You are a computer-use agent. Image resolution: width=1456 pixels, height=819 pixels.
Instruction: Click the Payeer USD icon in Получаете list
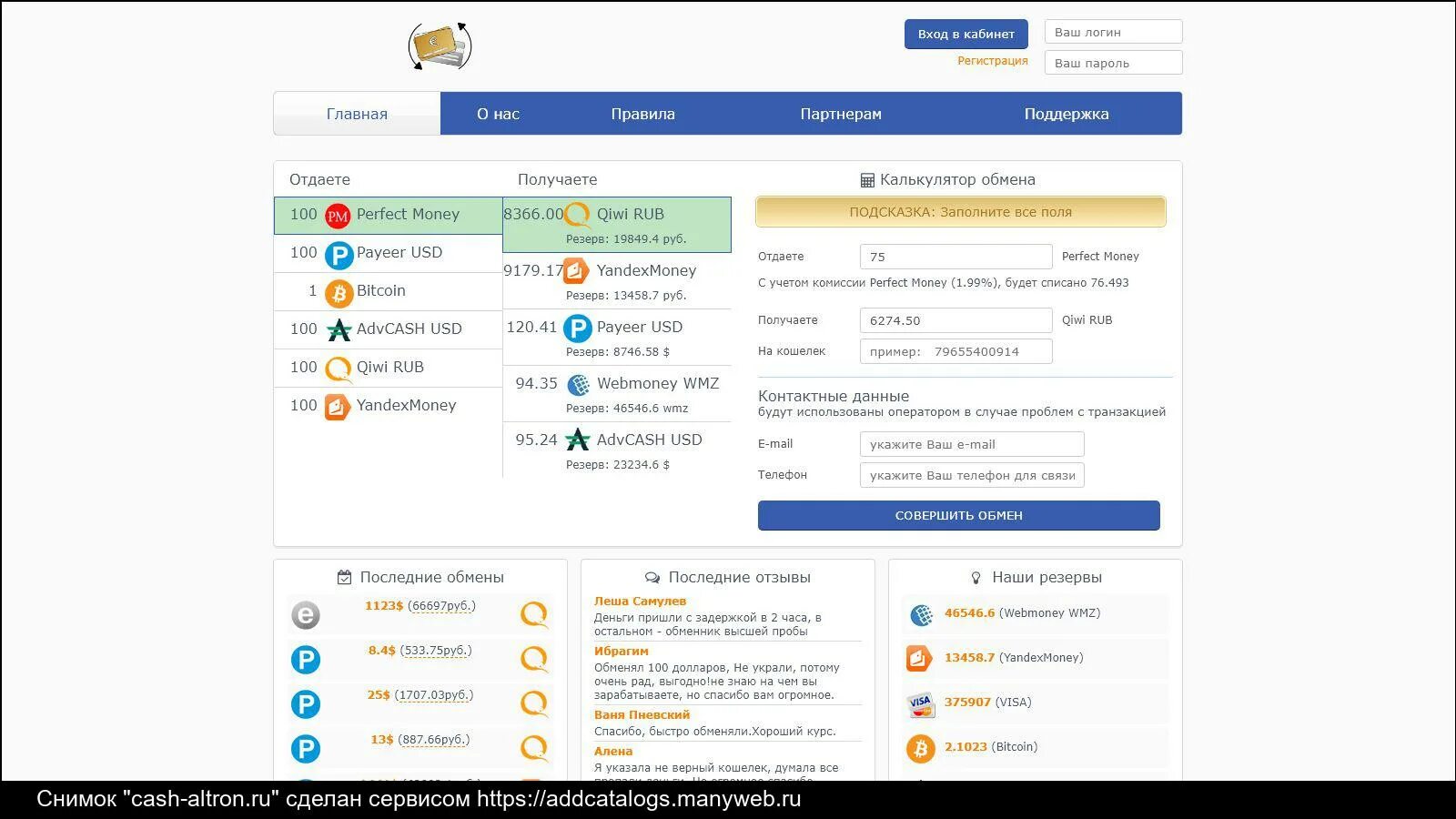[577, 328]
